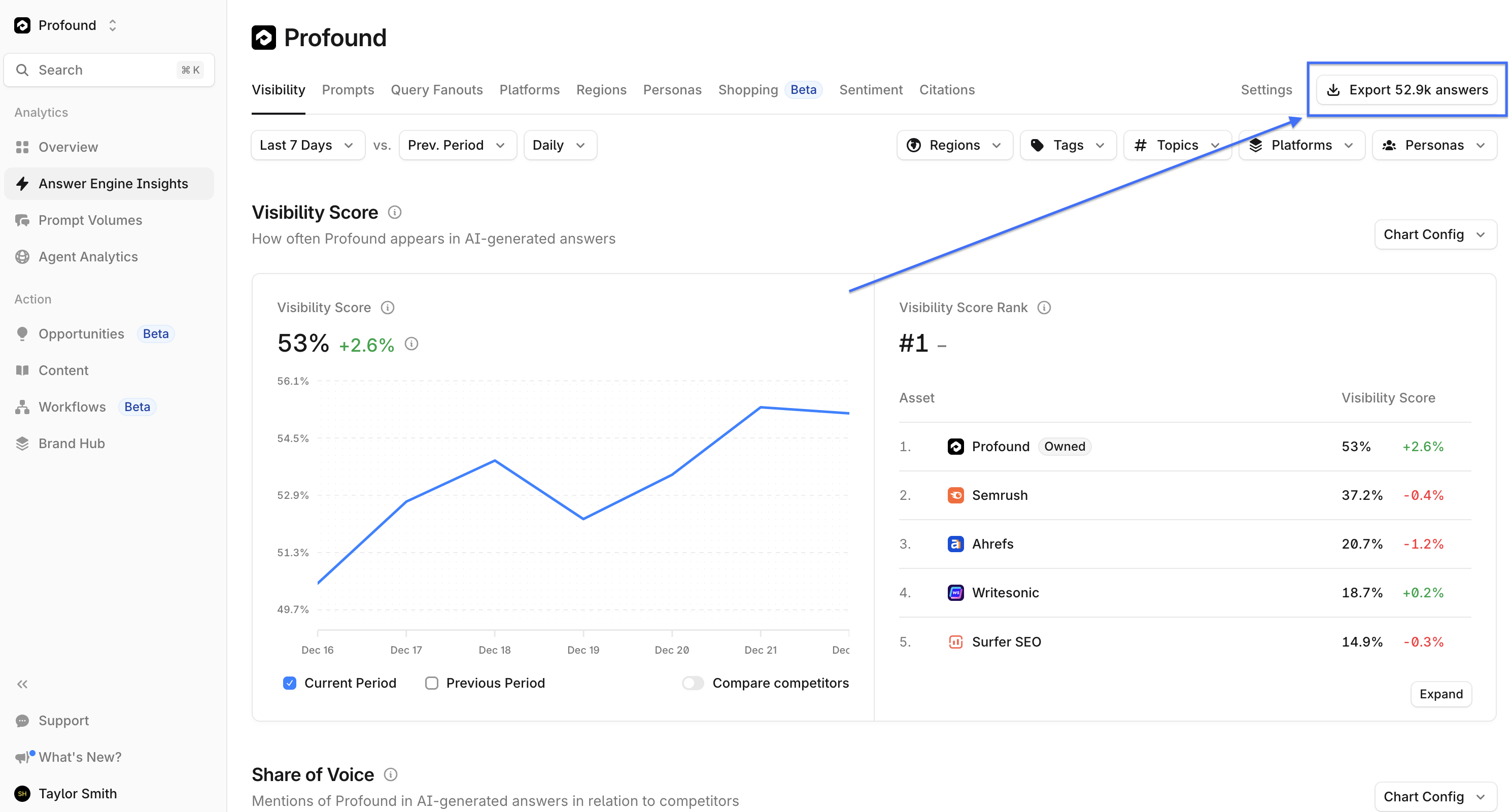Switch to the Sentiment tab
This screenshot has width=1512, height=812.
click(871, 90)
